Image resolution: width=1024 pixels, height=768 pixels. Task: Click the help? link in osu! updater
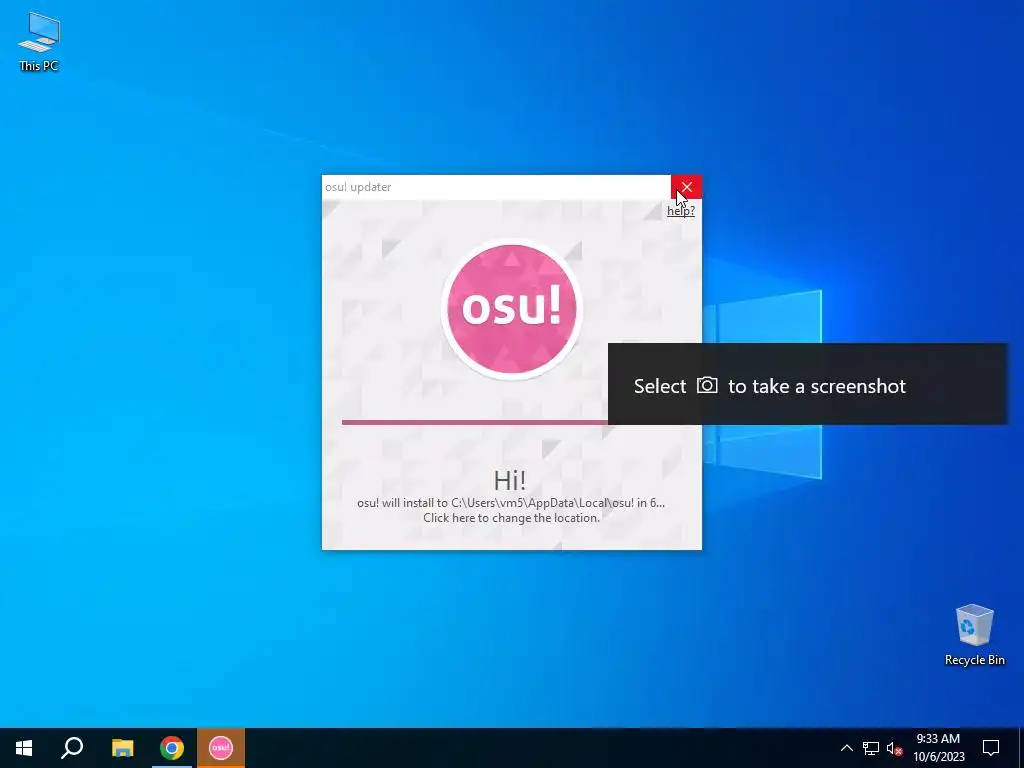[680, 210]
